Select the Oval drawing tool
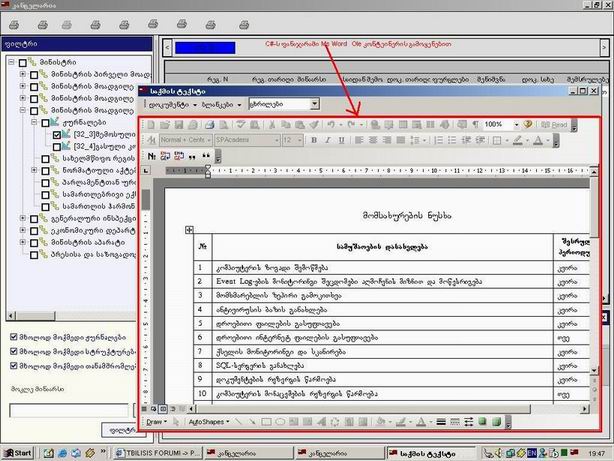The width and height of the screenshot is (614, 461). point(280,422)
